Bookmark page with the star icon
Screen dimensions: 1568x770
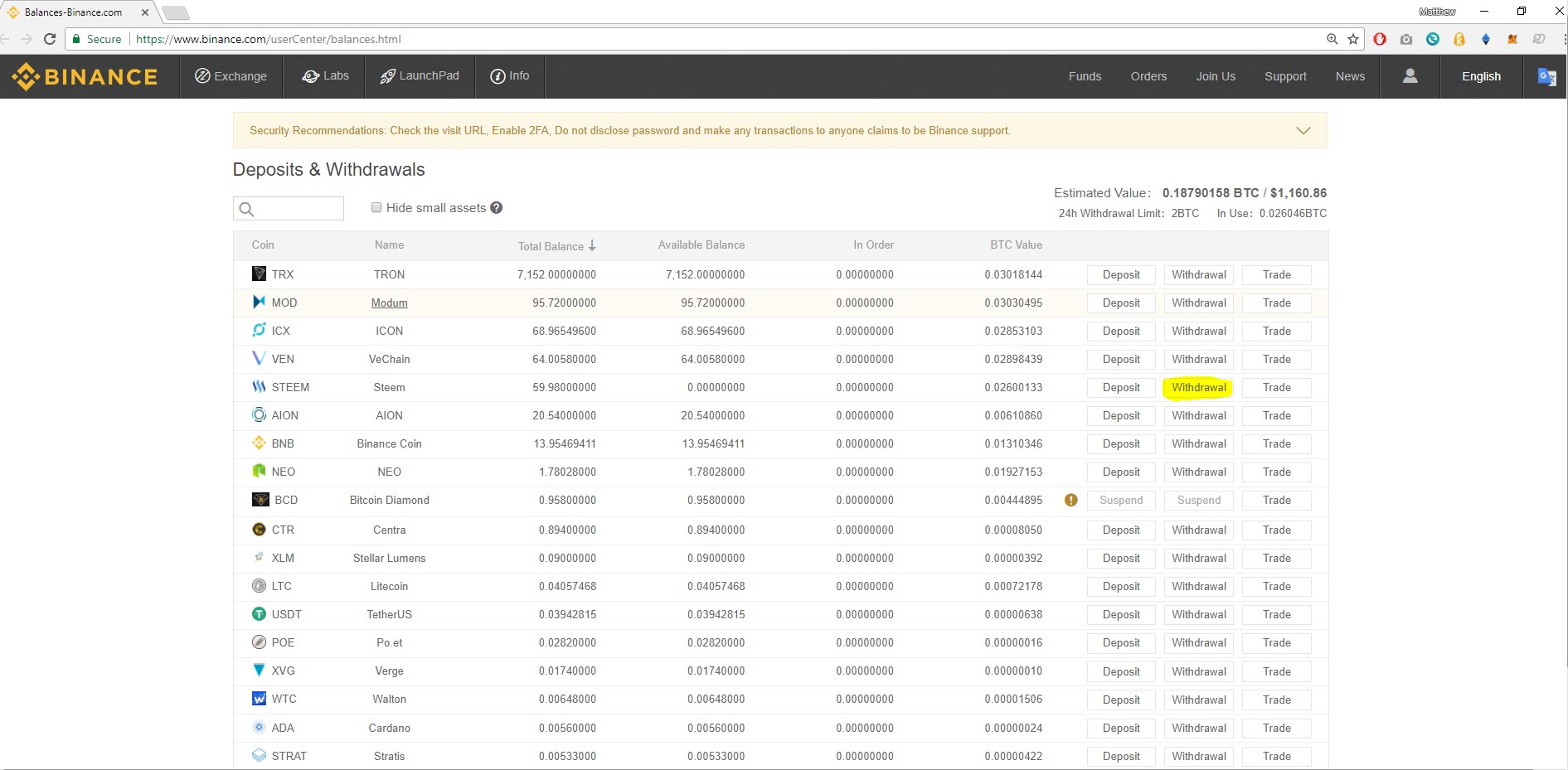[1353, 39]
